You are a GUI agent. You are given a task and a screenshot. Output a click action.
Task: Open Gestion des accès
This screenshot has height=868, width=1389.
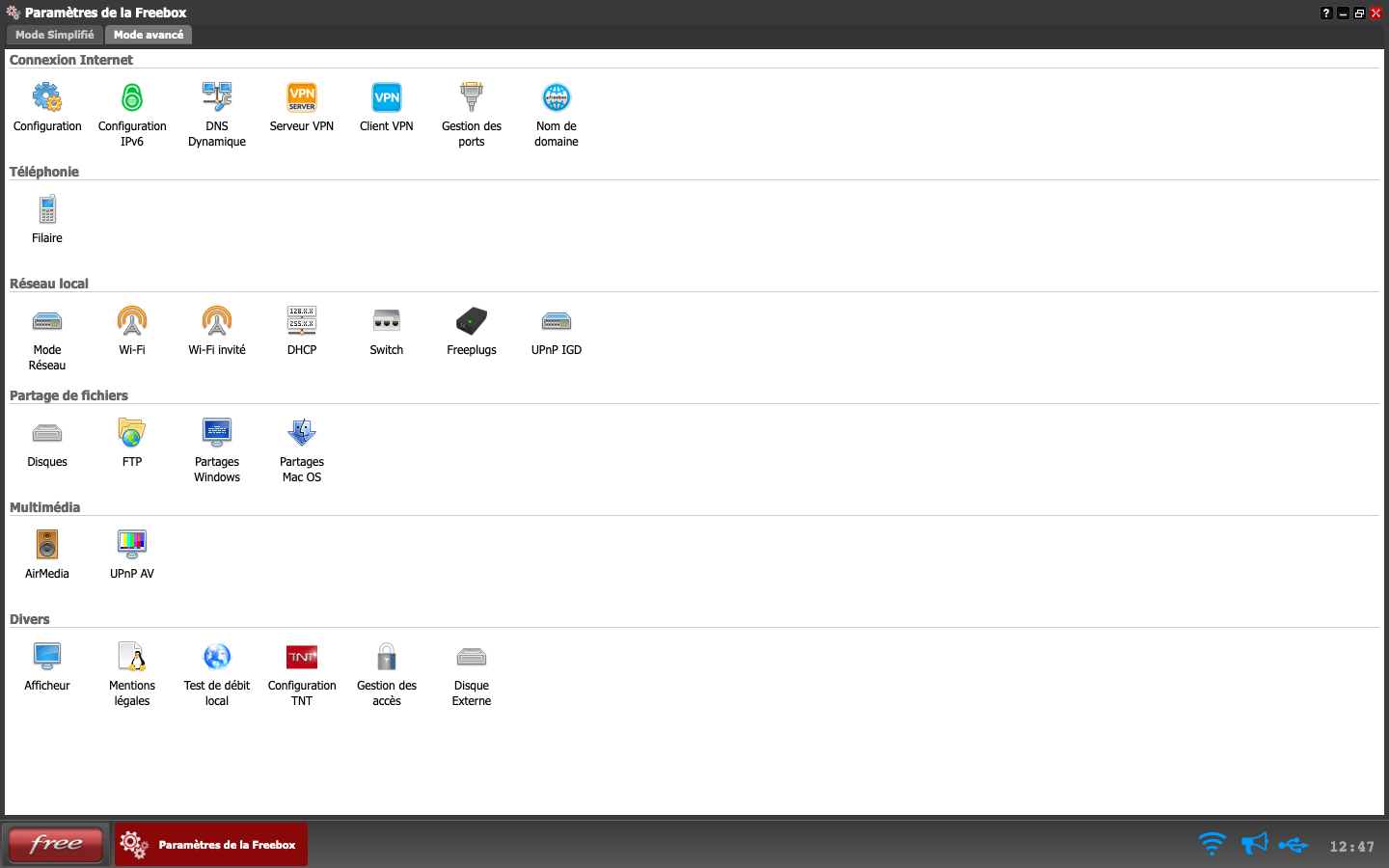tap(387, 673)
